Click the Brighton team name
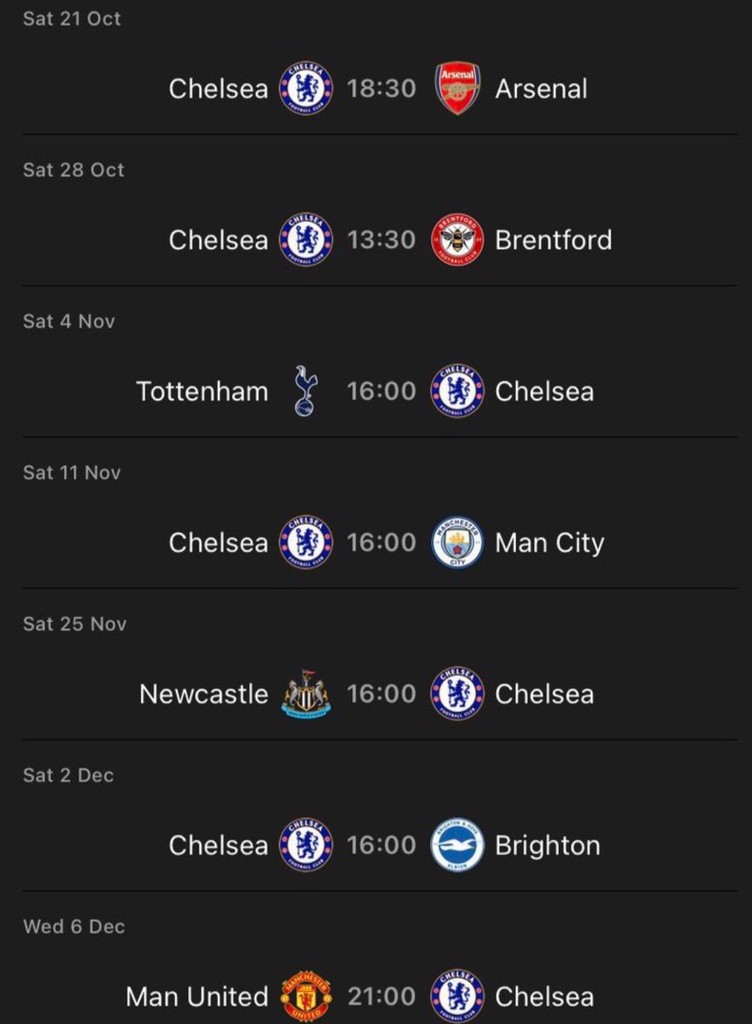This screenshot has height=1024, width=752. click(548, 845)
